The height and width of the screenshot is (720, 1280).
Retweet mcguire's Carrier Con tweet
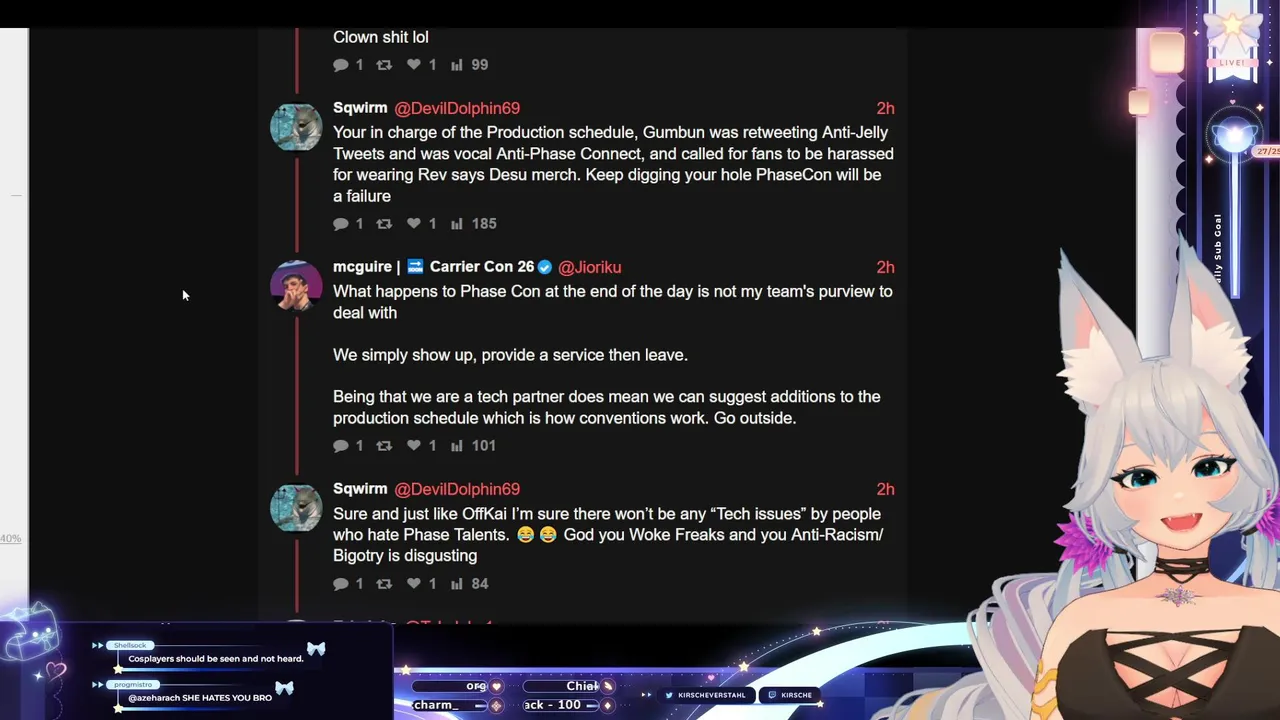coord(384,446)
